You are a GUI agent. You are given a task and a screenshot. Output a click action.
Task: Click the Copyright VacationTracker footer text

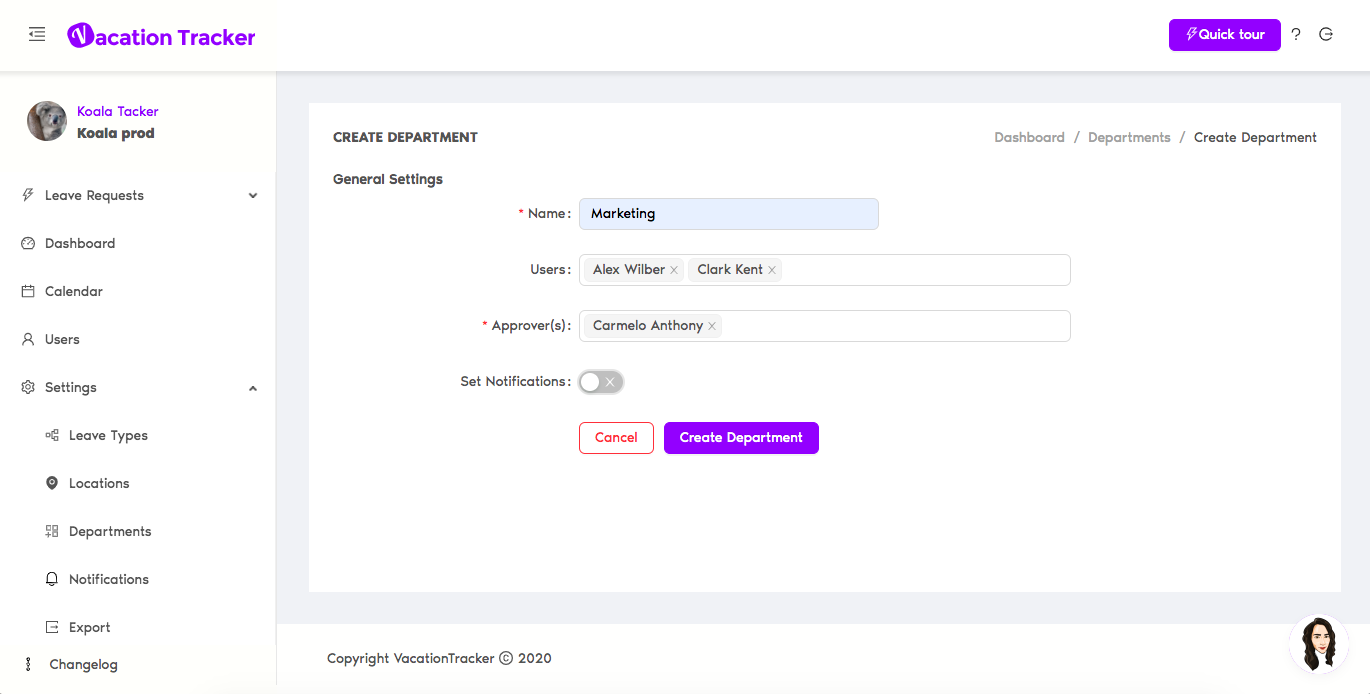439,658
